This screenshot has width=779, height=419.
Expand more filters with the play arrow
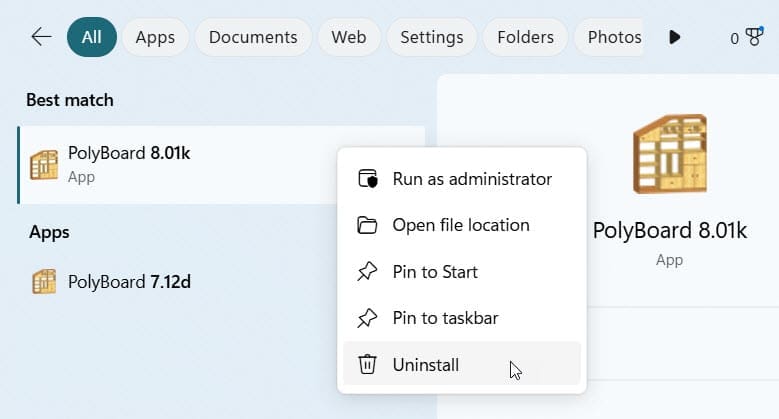click(674, 37)
